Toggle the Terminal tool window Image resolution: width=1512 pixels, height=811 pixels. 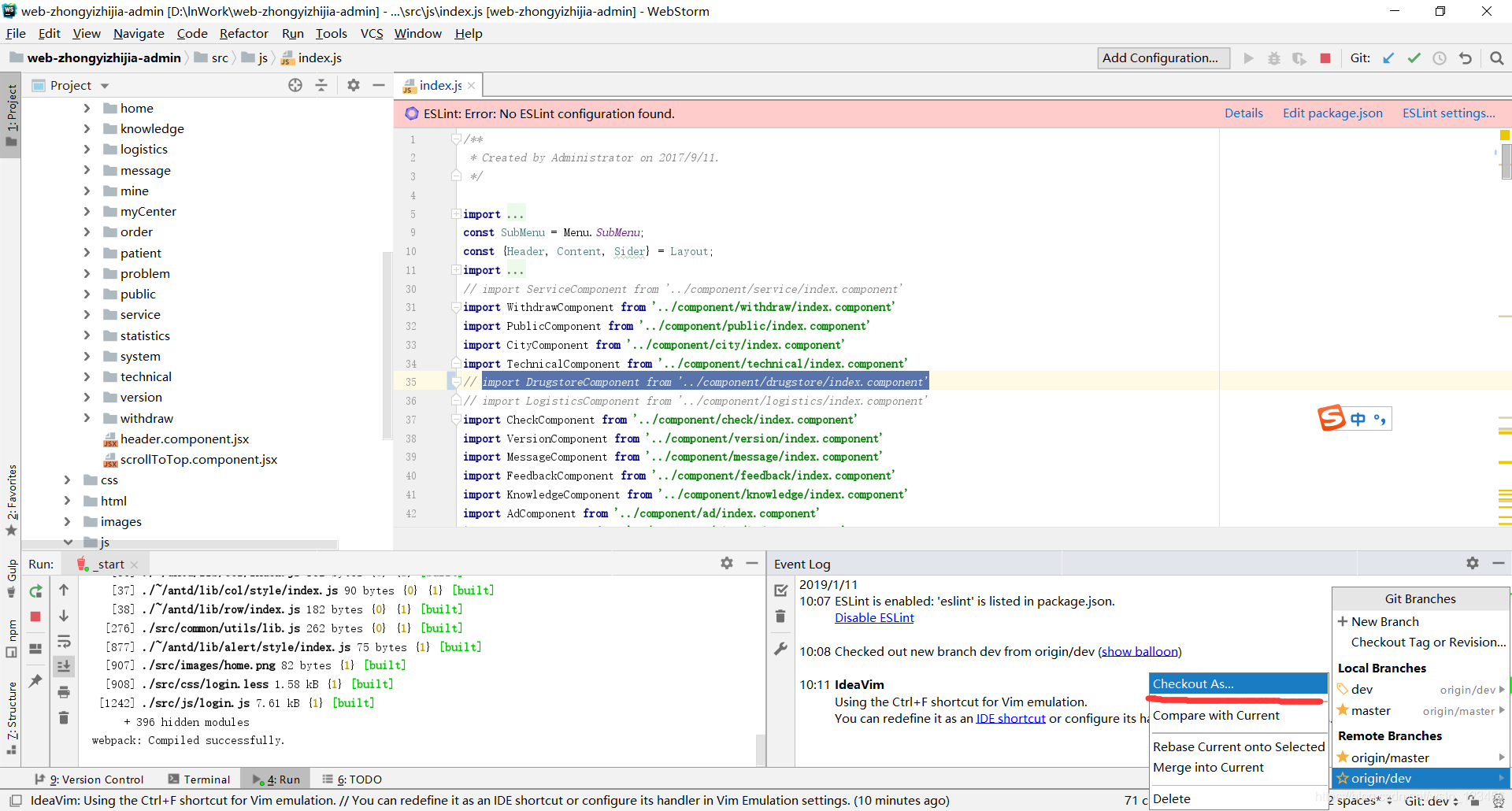(x=199, y=780)
